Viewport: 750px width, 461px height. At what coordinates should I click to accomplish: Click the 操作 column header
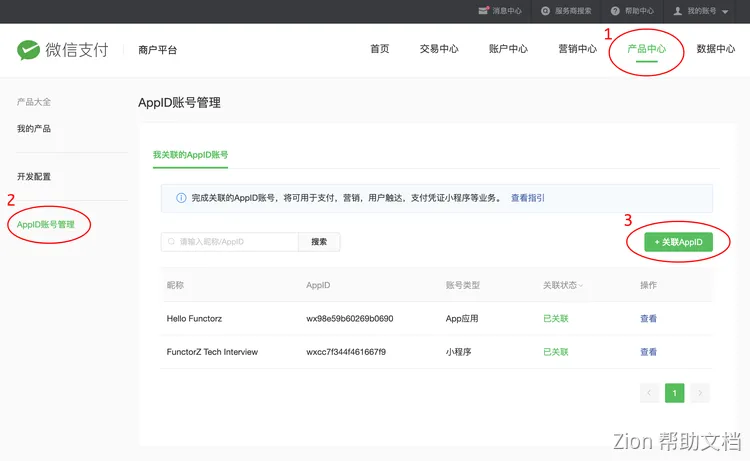648,285
